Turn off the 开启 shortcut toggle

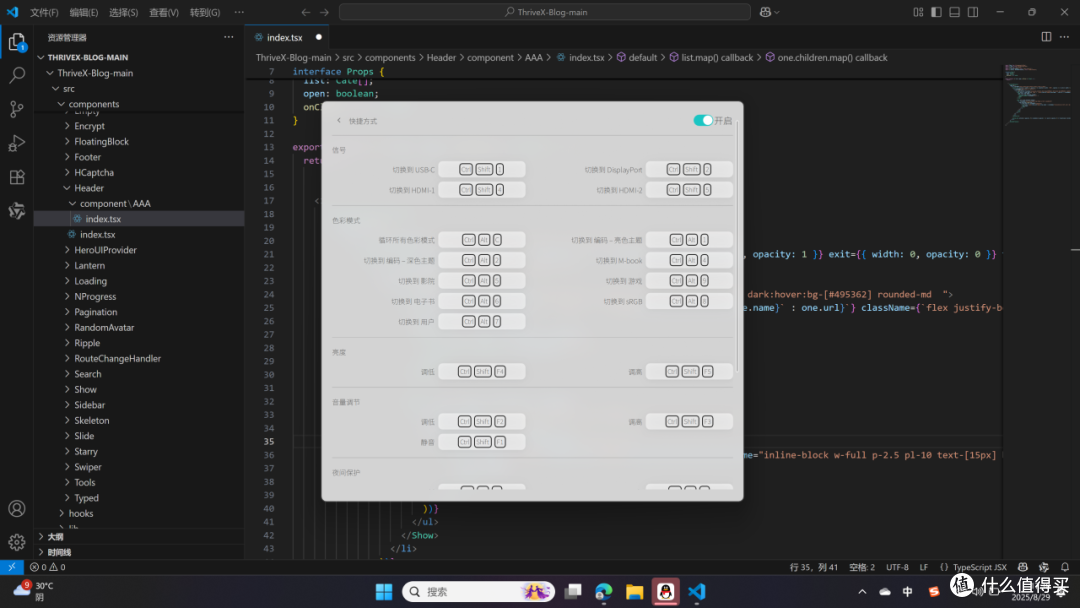tap(703, 120)
